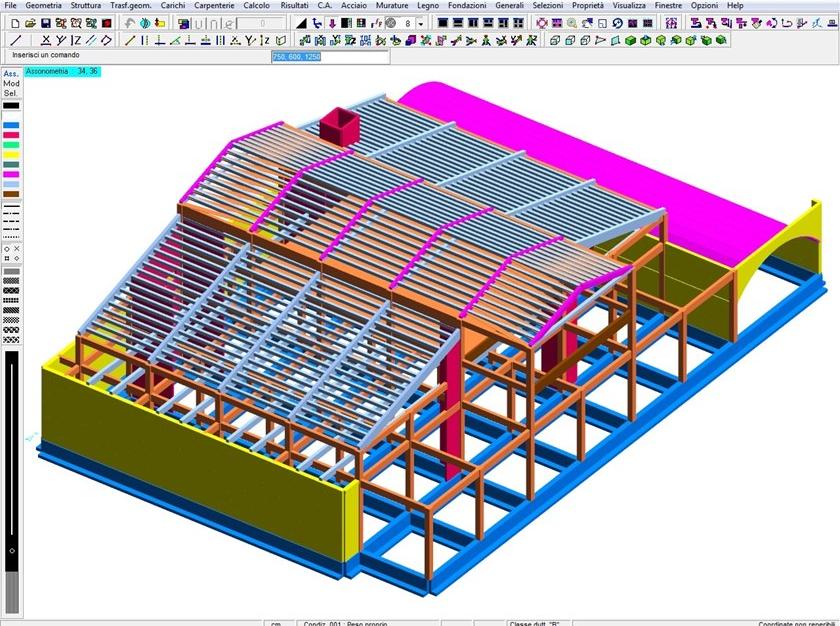
Task: Click the Open folder icon
Action: tap(30, 23)
